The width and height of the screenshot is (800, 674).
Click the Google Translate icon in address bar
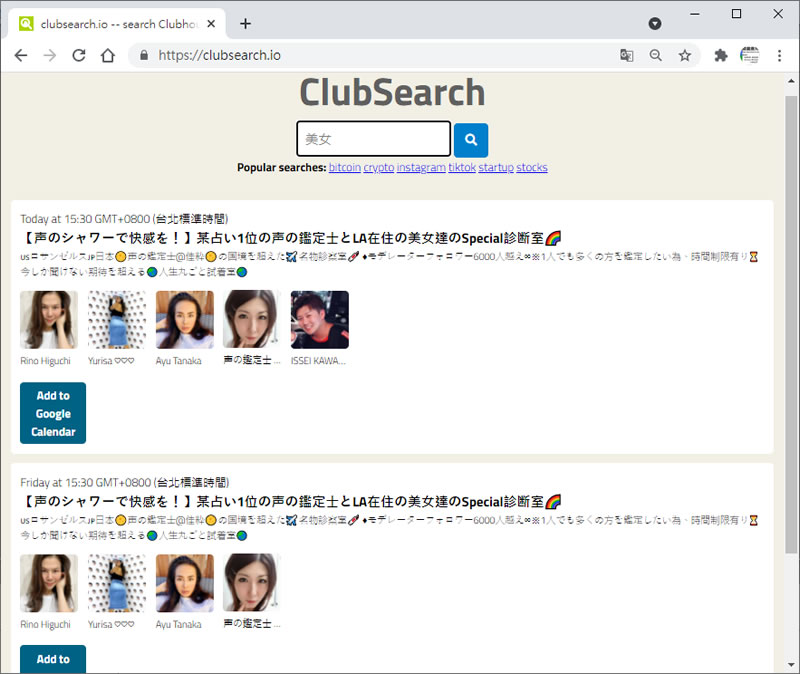[x=627, y=56]
